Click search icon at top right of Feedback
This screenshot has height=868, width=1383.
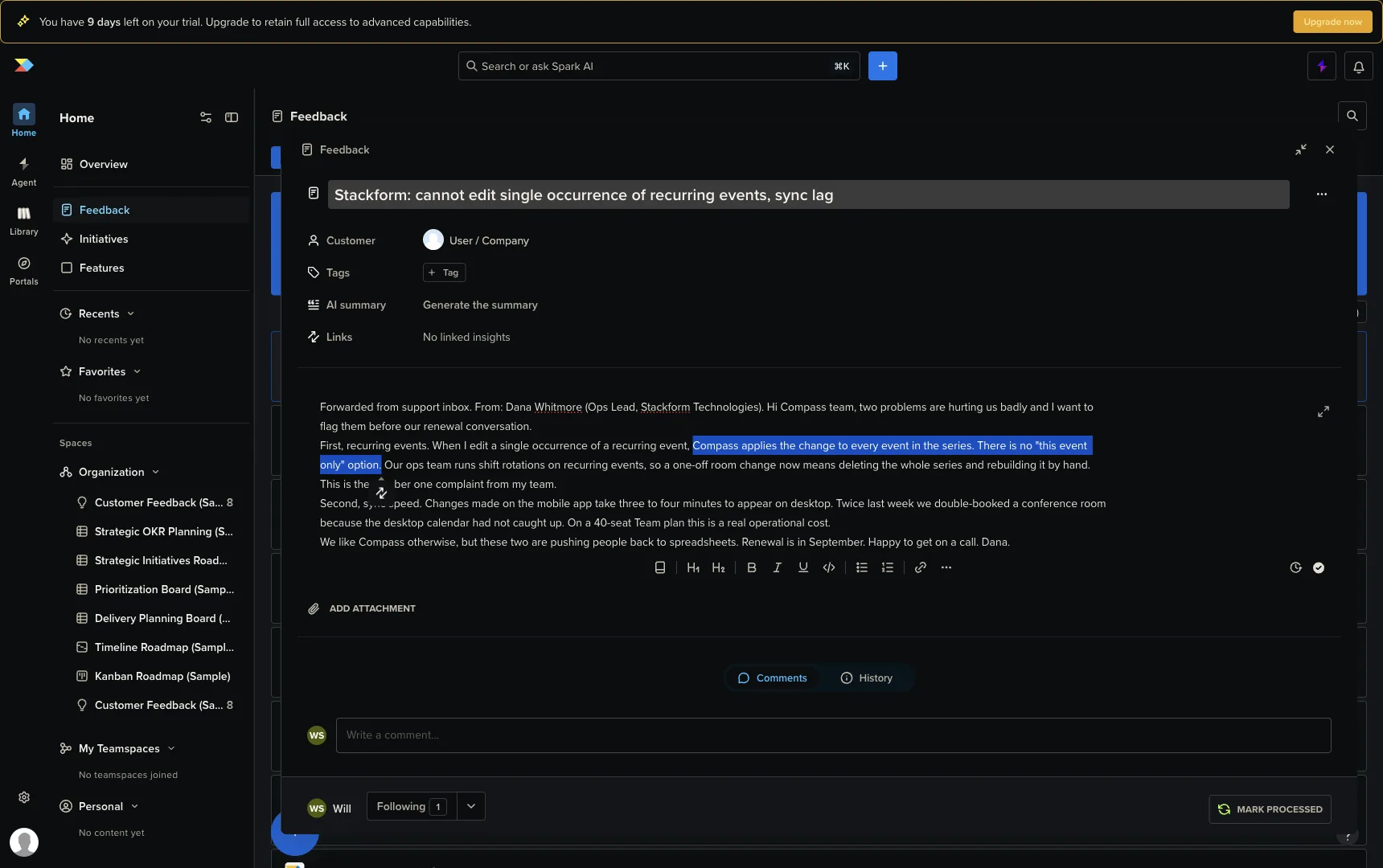tap(1352, 116)
